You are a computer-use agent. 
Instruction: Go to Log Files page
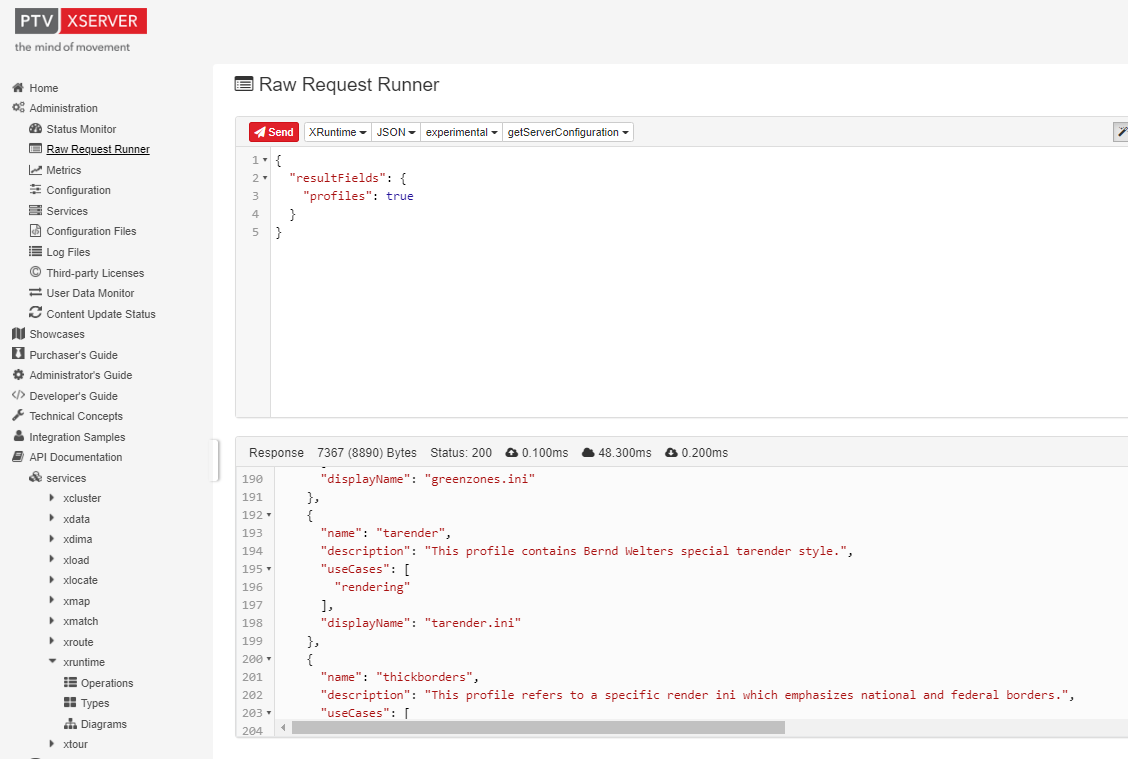[x=68, y=252]
